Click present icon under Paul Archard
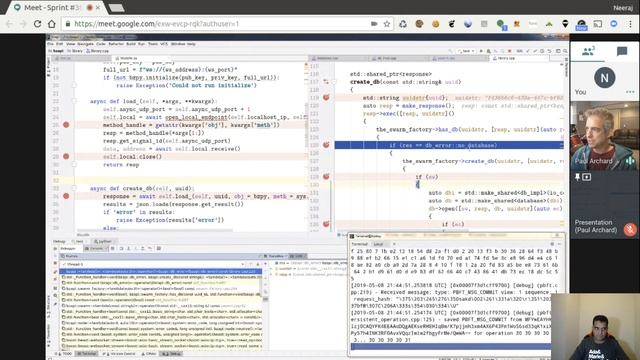Viewport: 640px width, 360px height. [587, 177]
